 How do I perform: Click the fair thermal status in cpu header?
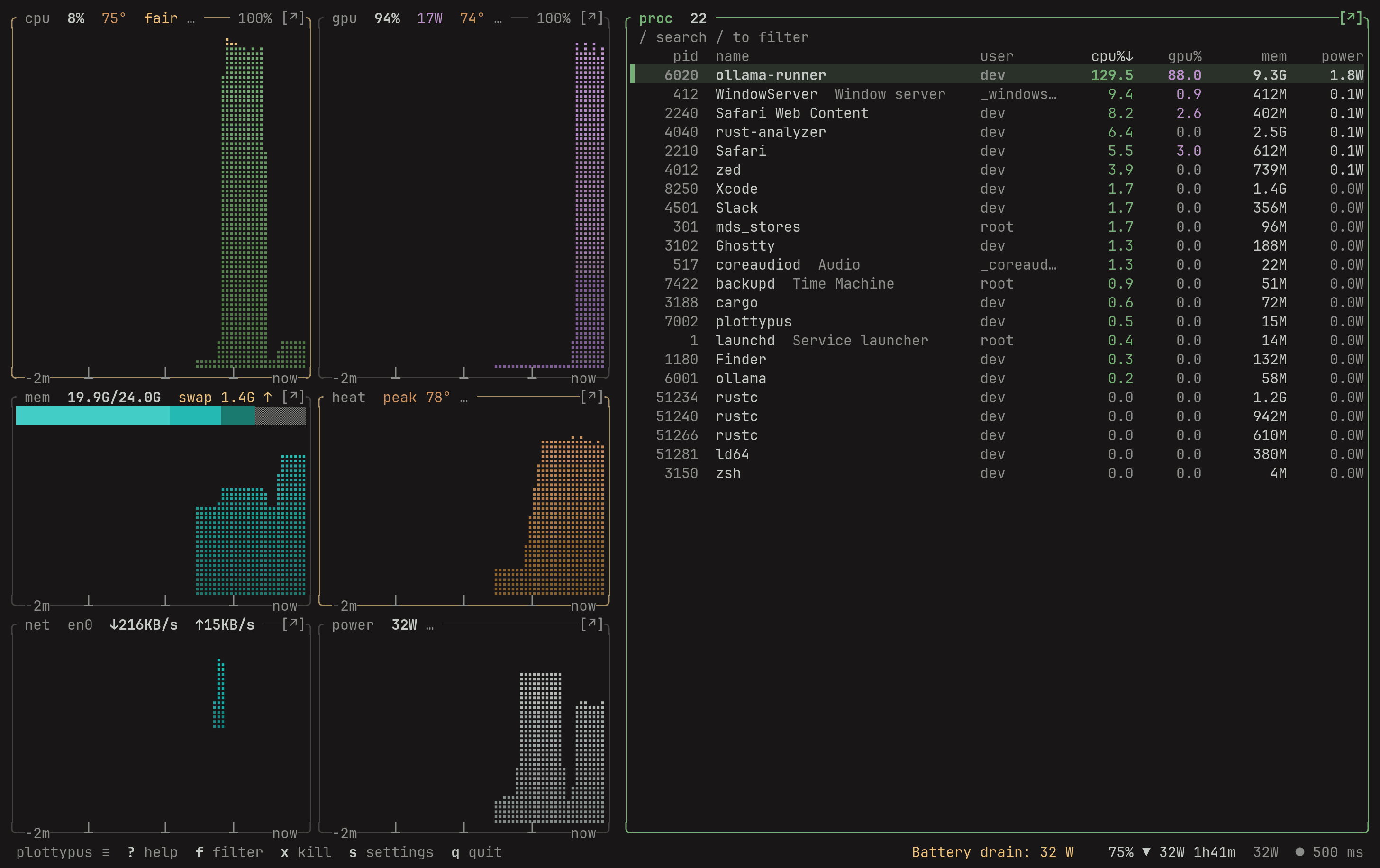(161, 18)
